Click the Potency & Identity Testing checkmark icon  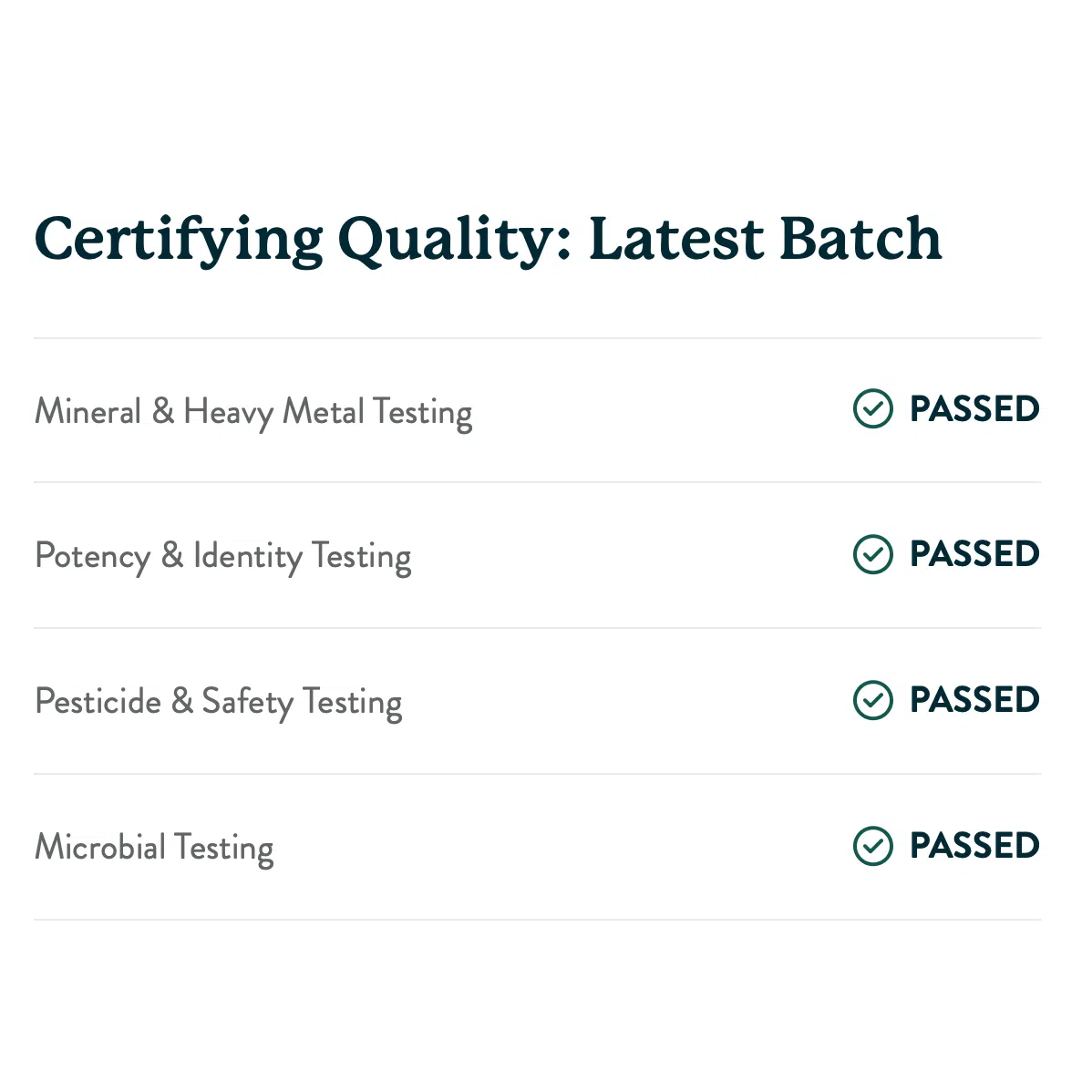tap(872, 554)
